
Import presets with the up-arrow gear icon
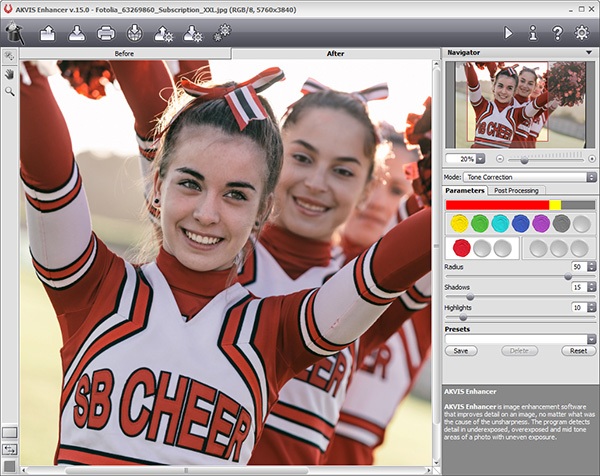point(164,34)
